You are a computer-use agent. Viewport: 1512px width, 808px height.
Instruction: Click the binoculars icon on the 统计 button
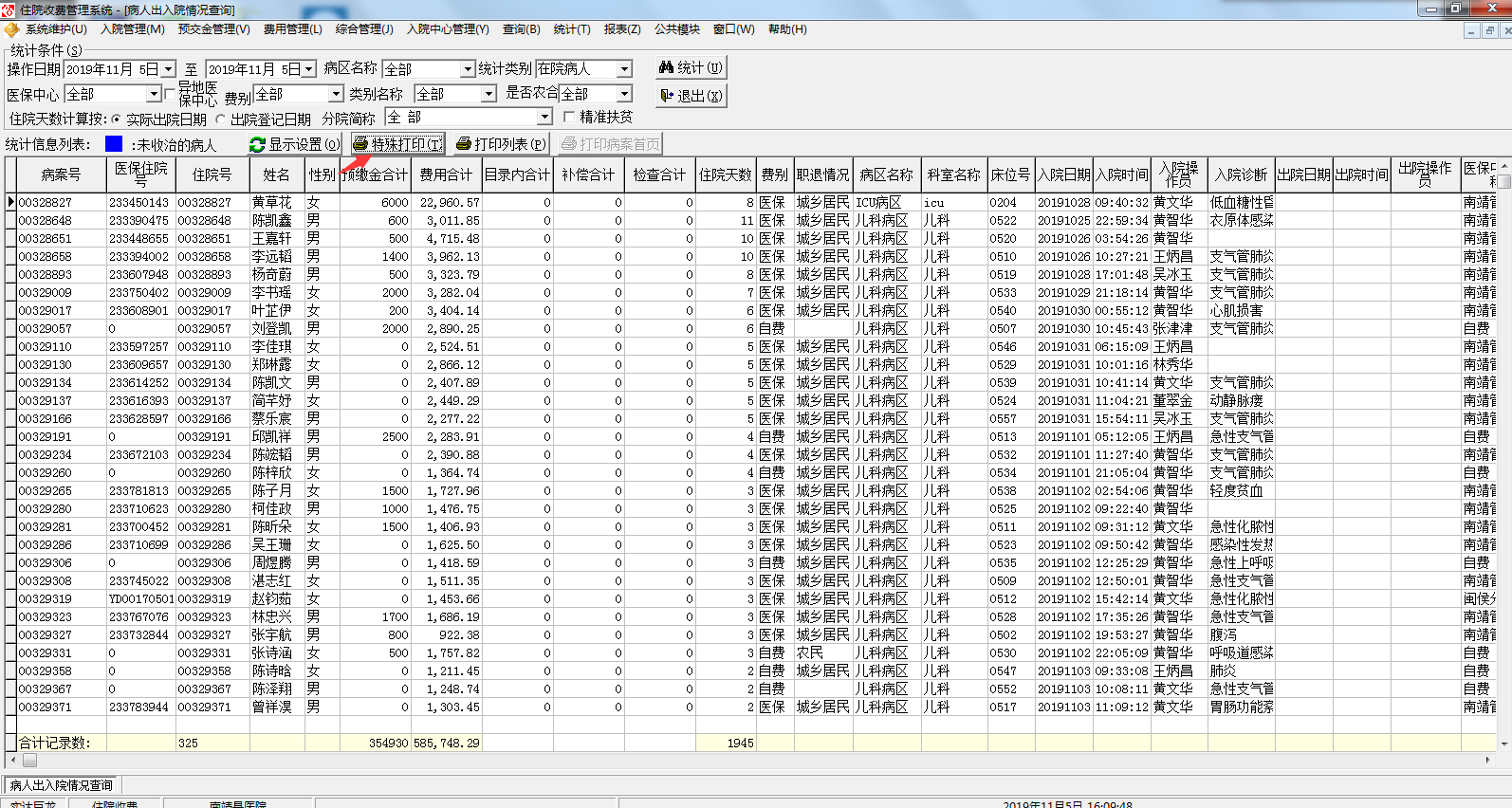tap(666, 67)
